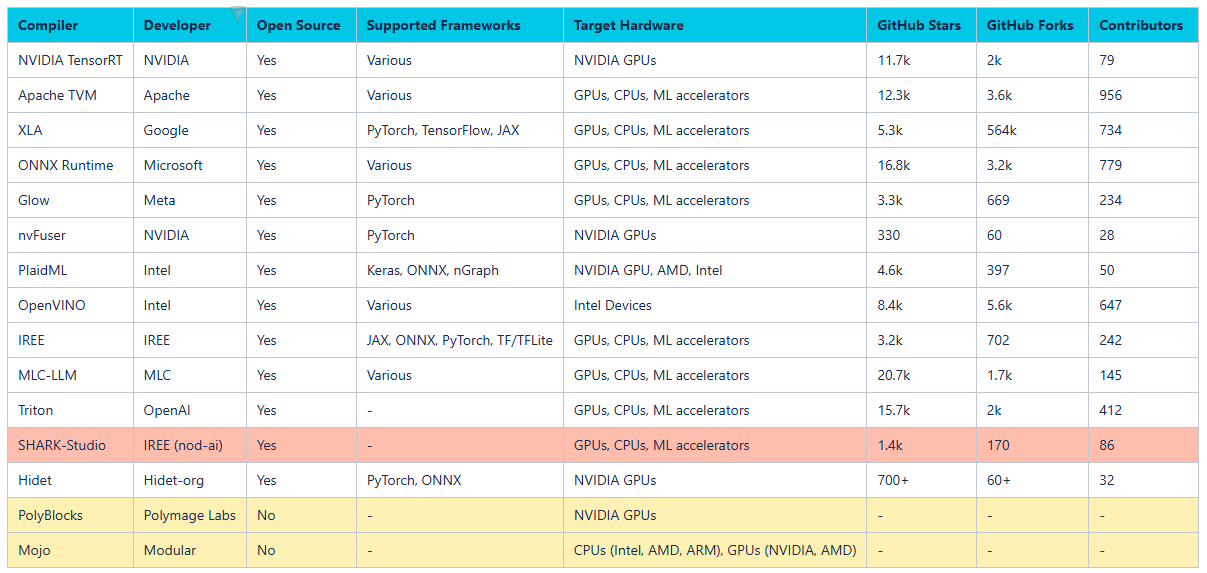Click the Intel Devices hardware cell
Image resolution: width=1207 pixels, height=573 pixels.
tap(715, 305)
